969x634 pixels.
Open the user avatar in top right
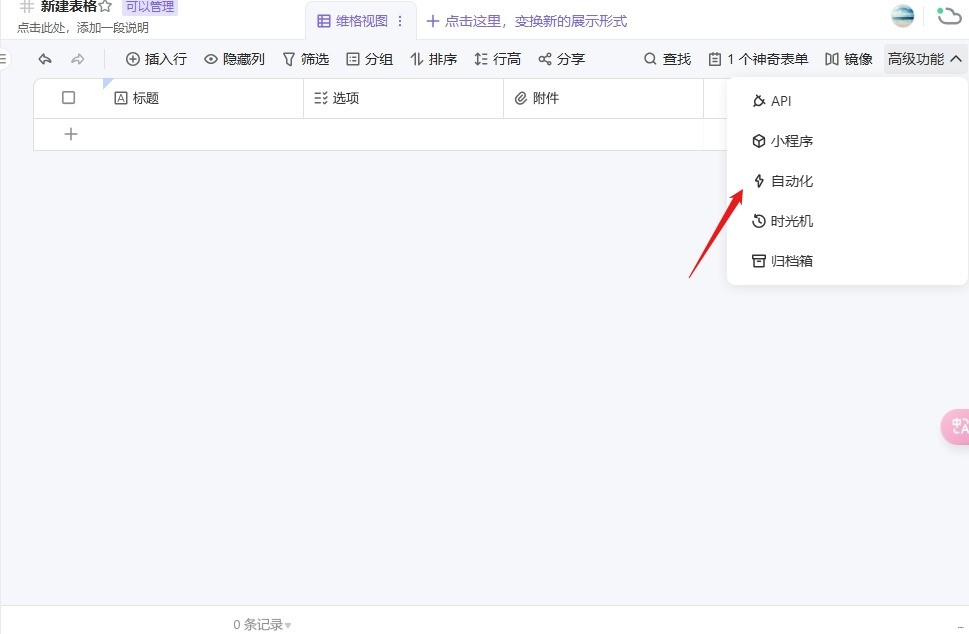coord(902,16)
